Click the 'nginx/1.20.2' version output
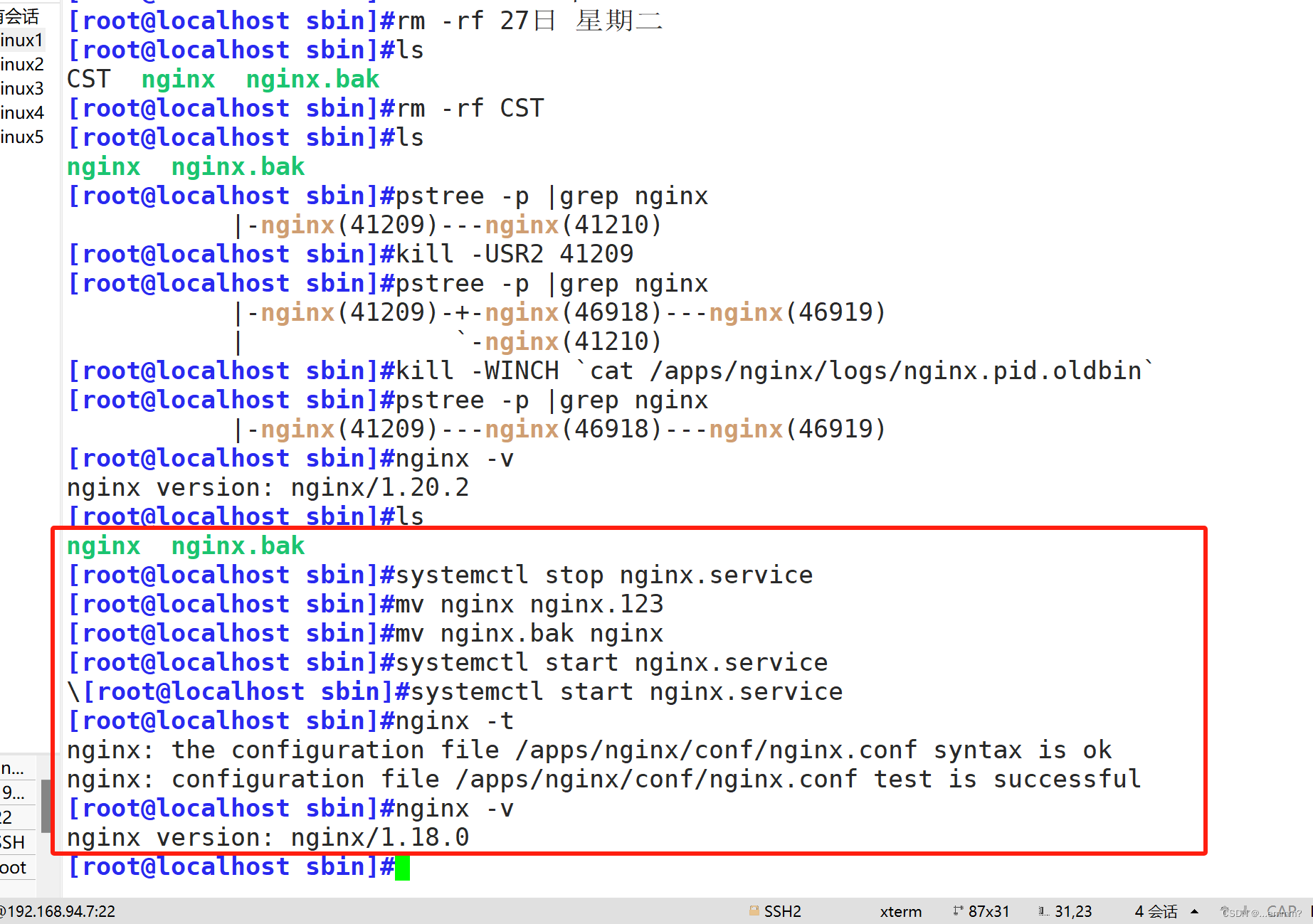This screenshot has width=1313, height=924. 379,487
